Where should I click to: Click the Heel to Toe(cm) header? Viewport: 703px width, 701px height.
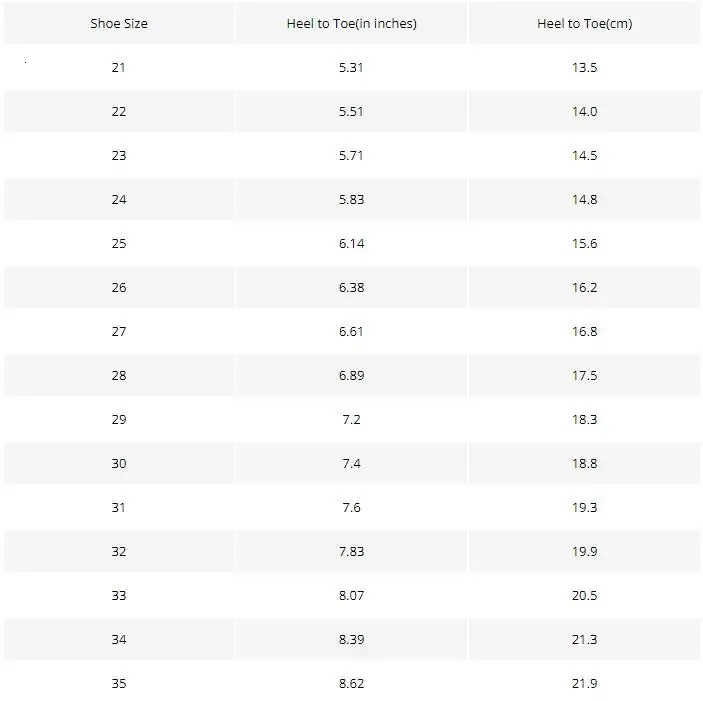tap(584, 24)
